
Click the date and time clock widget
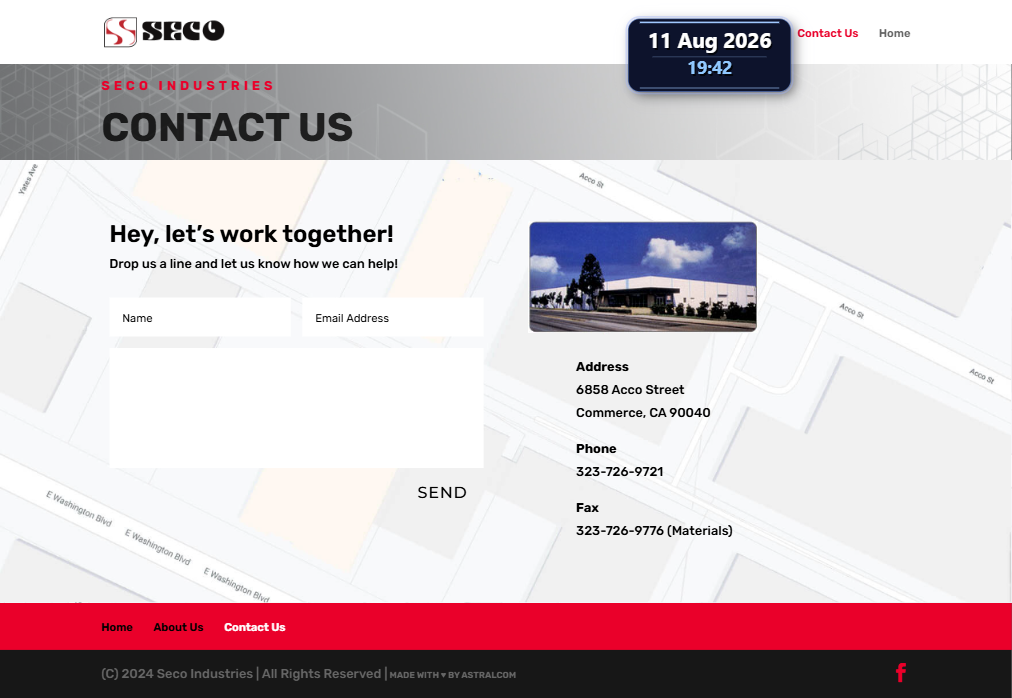(709, 55)
